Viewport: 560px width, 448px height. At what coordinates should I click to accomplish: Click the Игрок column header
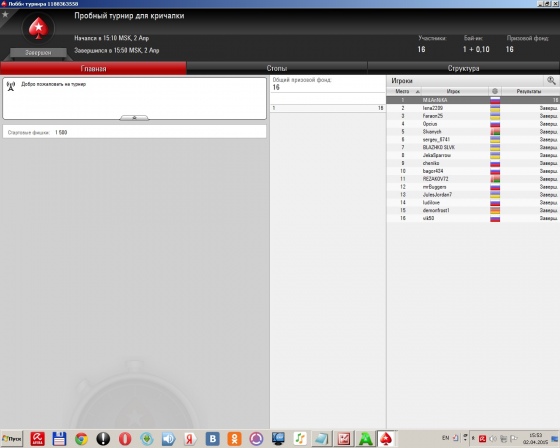point(455,91)
